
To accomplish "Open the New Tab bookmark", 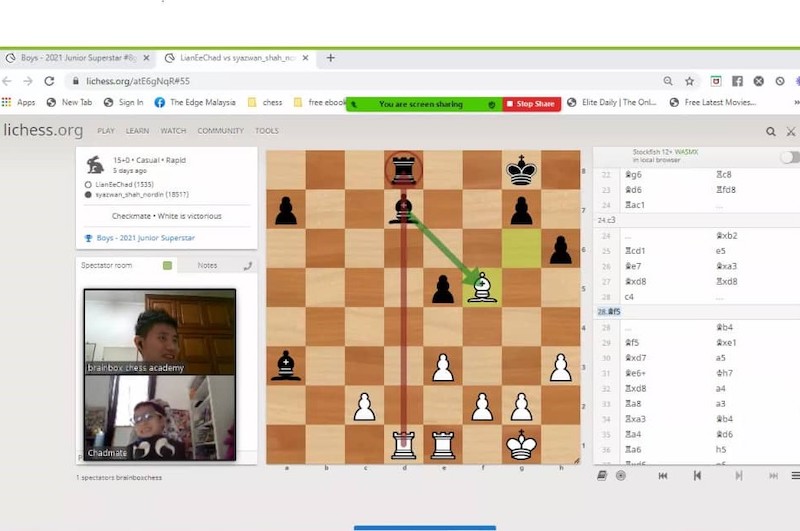I will click(x=69, y=103).
